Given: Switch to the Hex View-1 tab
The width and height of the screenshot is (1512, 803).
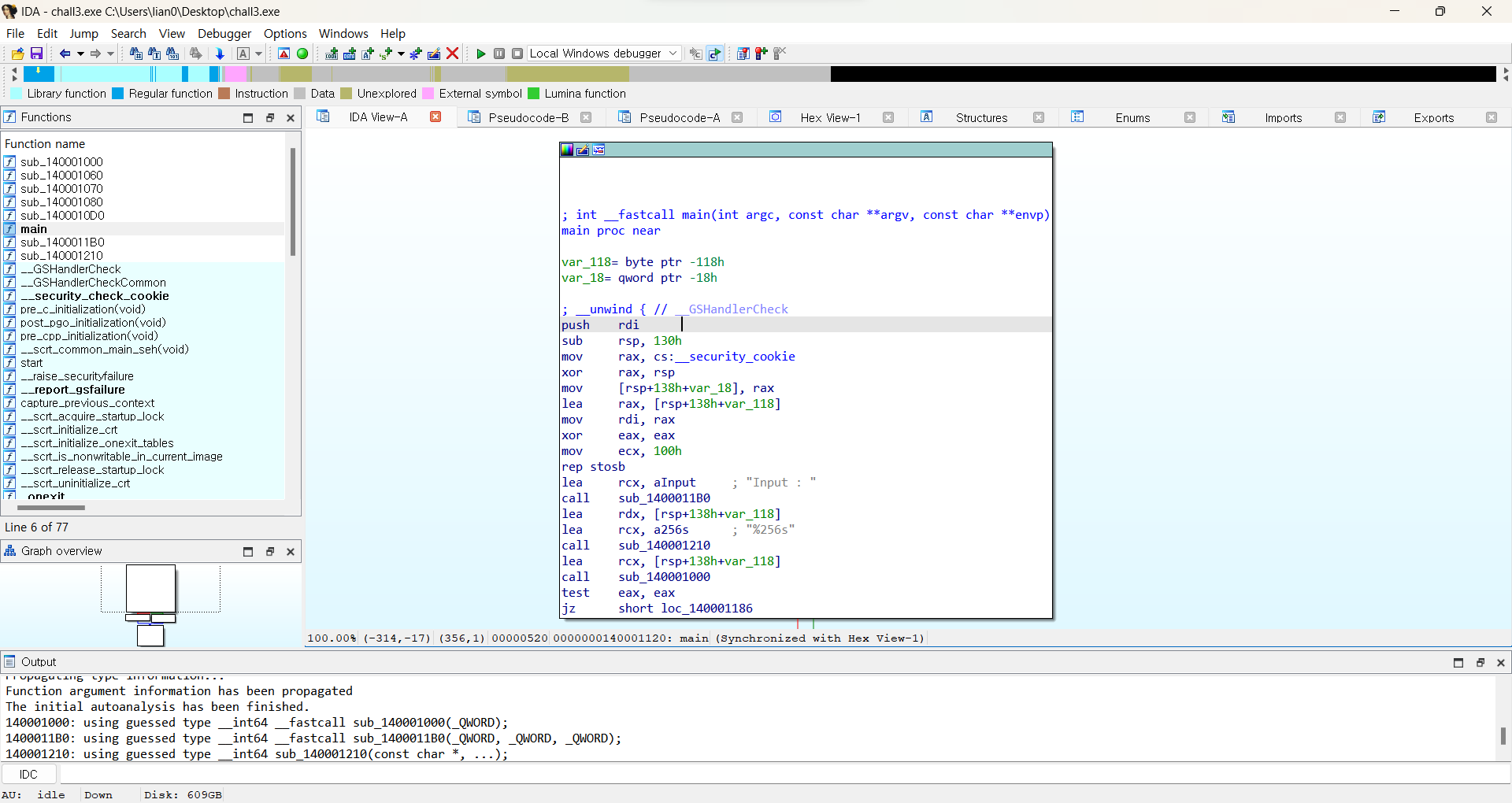Looking at the screenshot, I should pos(830,117).
